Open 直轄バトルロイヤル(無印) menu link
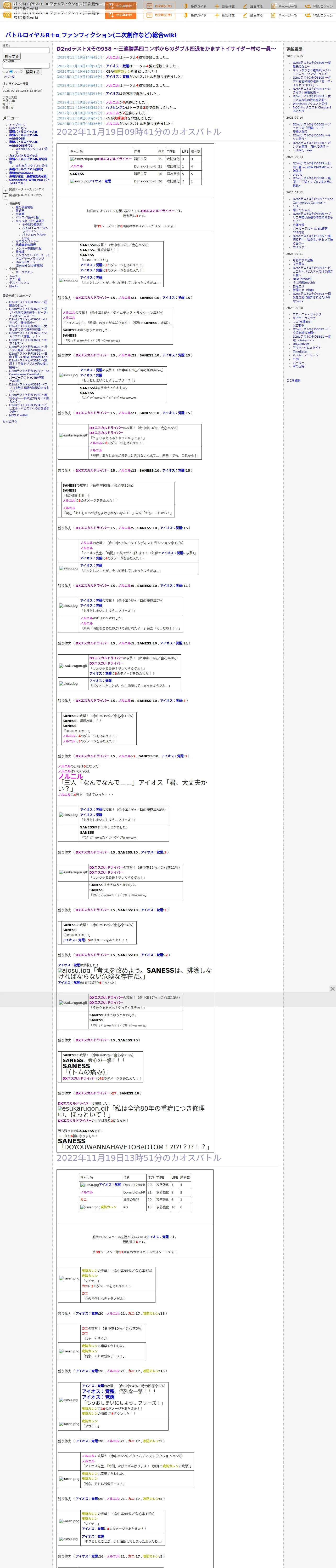Image resolution: width=336 pixels, height=1568 pixels. point(26,169)
